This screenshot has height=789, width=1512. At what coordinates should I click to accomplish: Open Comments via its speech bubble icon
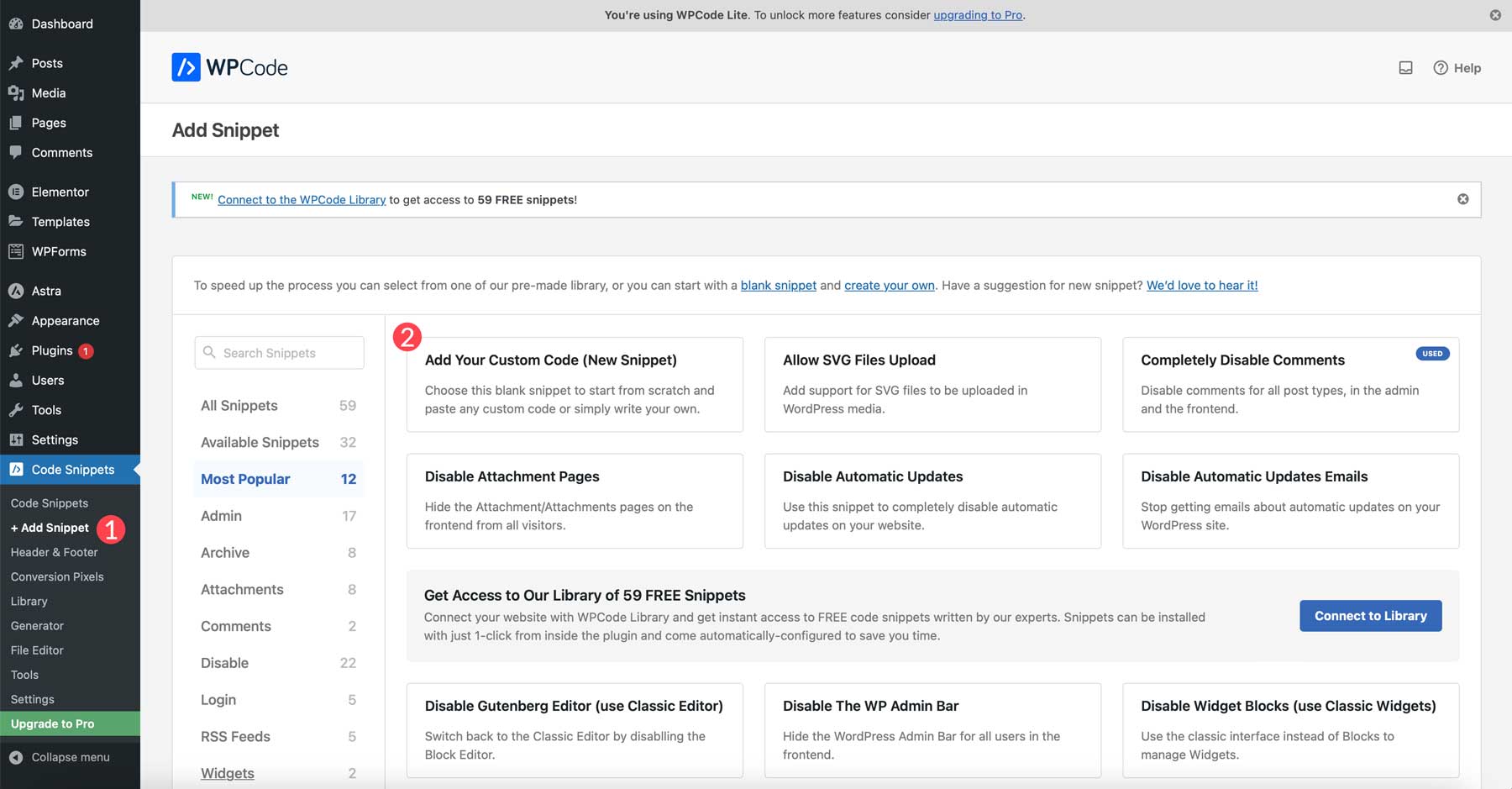(17, 152)
